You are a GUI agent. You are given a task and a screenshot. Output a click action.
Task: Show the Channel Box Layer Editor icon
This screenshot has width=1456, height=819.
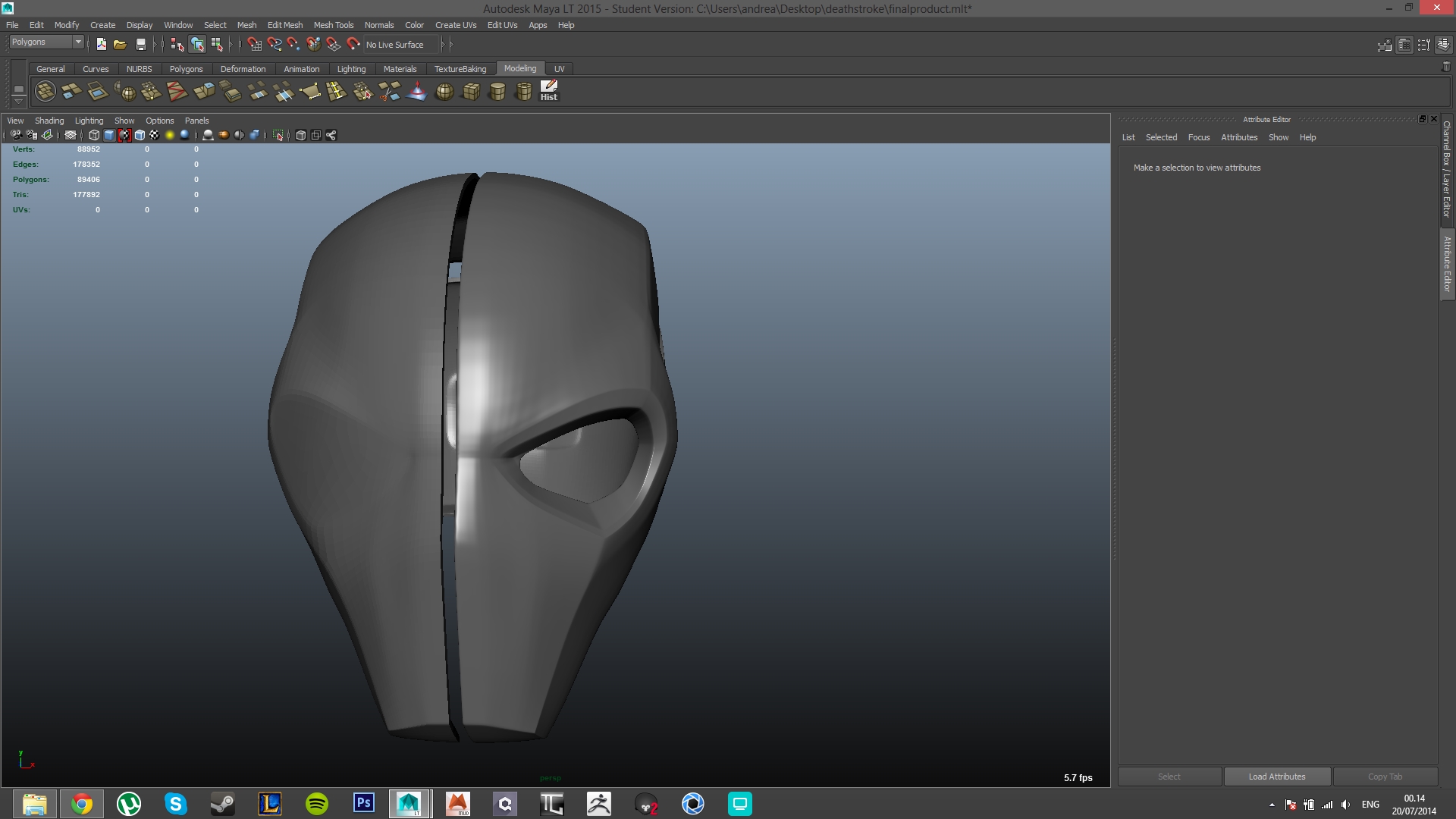pyautogui.click(x=1443, y=45)
